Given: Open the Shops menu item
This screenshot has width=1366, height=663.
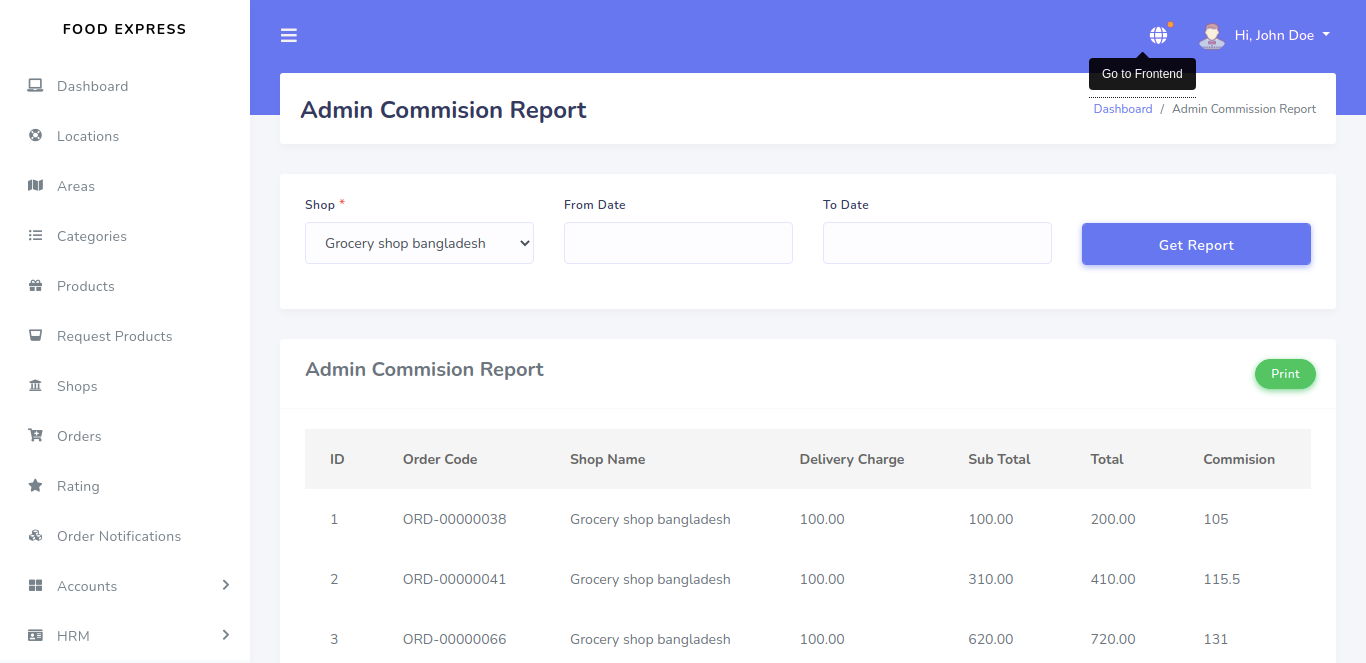Looking at the screenshot, I should click(x=77, y=386).
